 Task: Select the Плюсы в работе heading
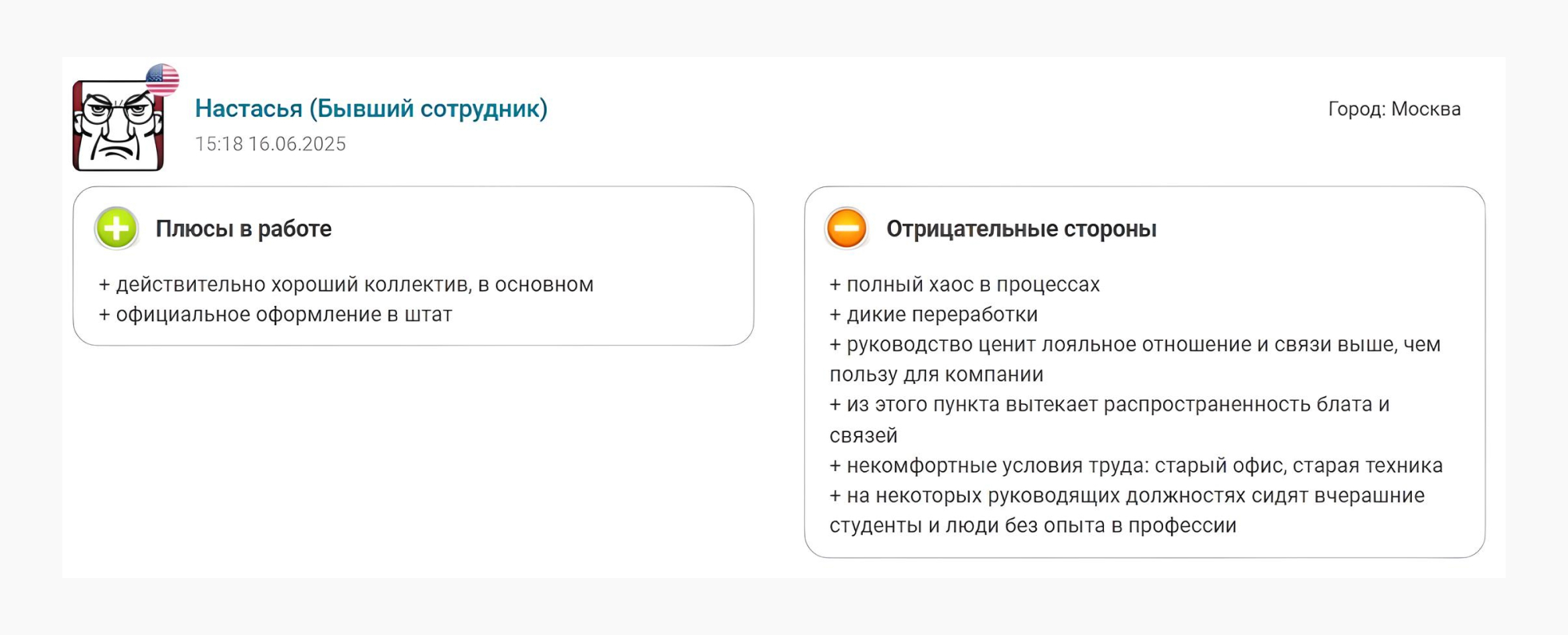coord(243,229)
